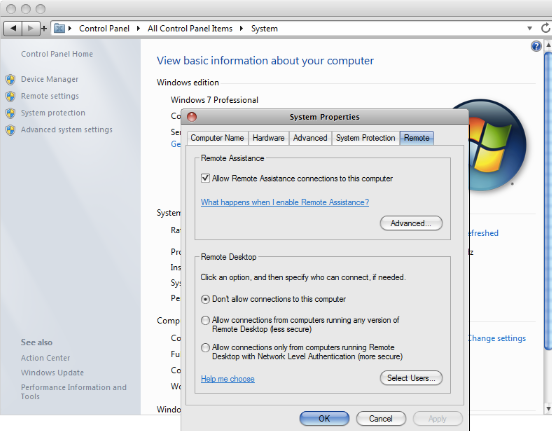Click the refresh icon in address bar

tap(545, 28)
